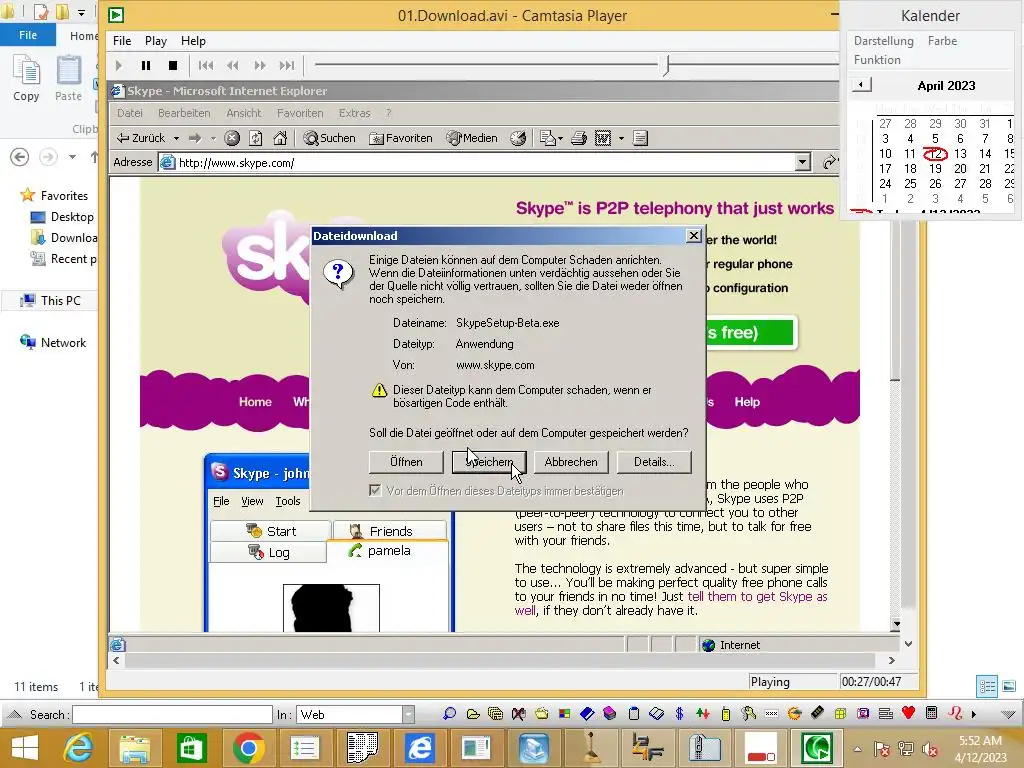Screen dimensions: 1024x768
Task: Click the Skype page Home link
Action: [255, 402]
